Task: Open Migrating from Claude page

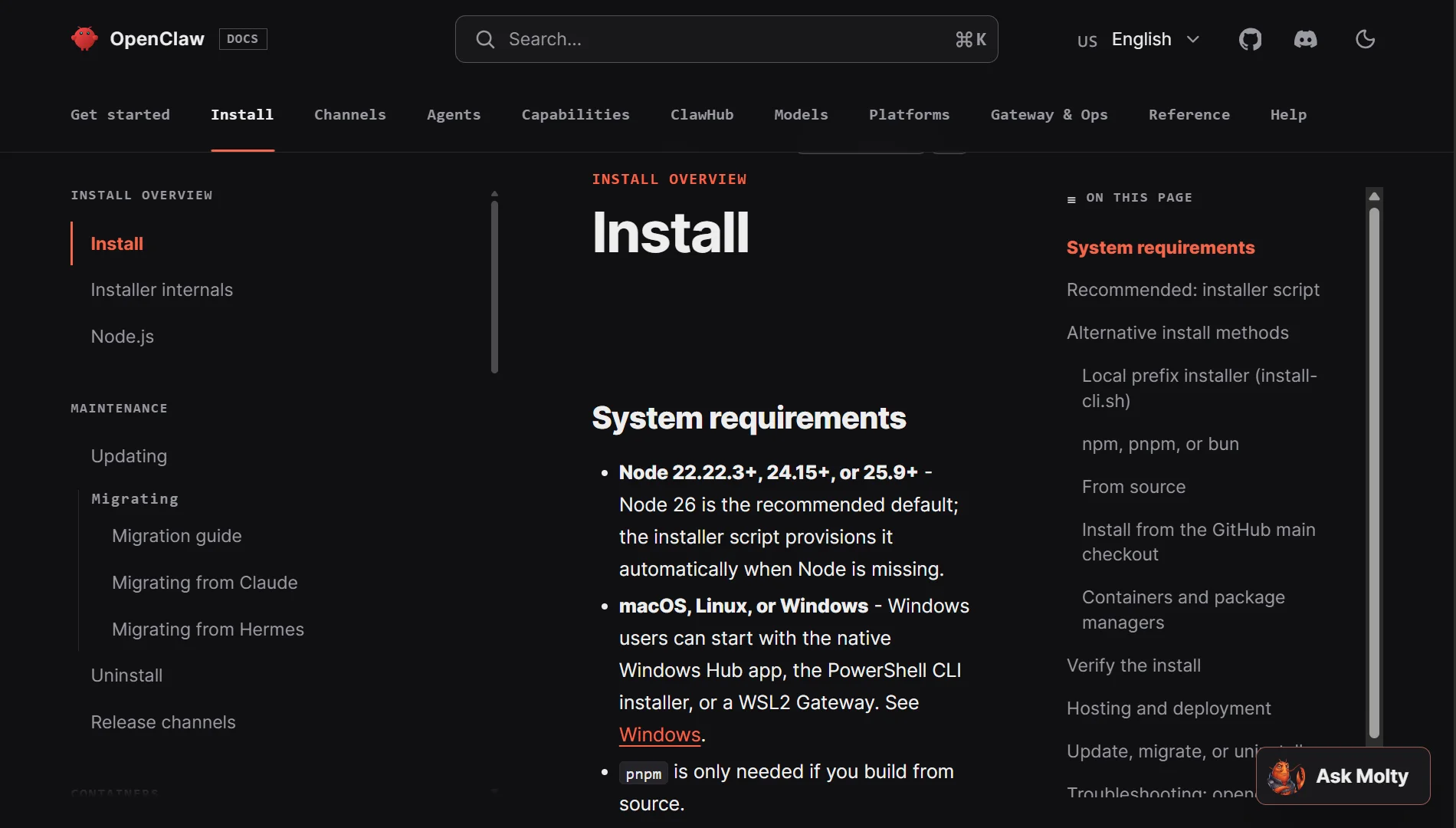Action: pos(205,583)
